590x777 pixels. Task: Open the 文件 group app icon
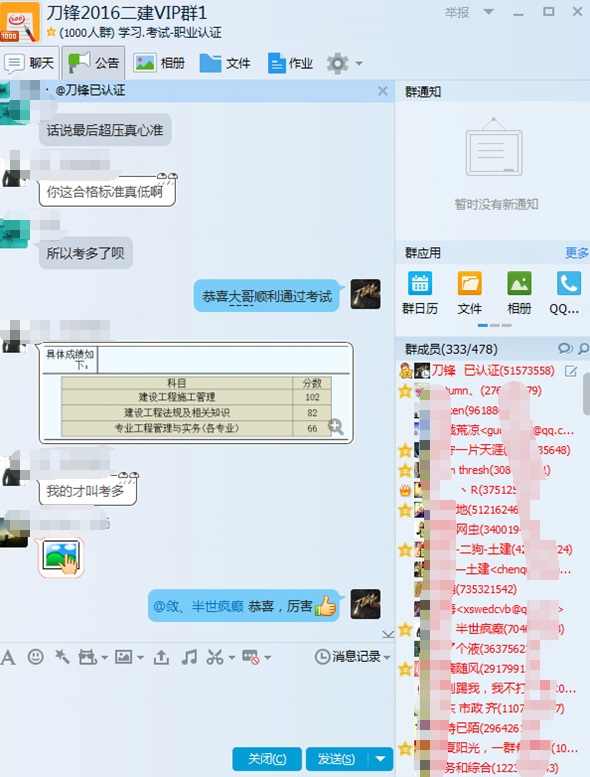[470, 293]
